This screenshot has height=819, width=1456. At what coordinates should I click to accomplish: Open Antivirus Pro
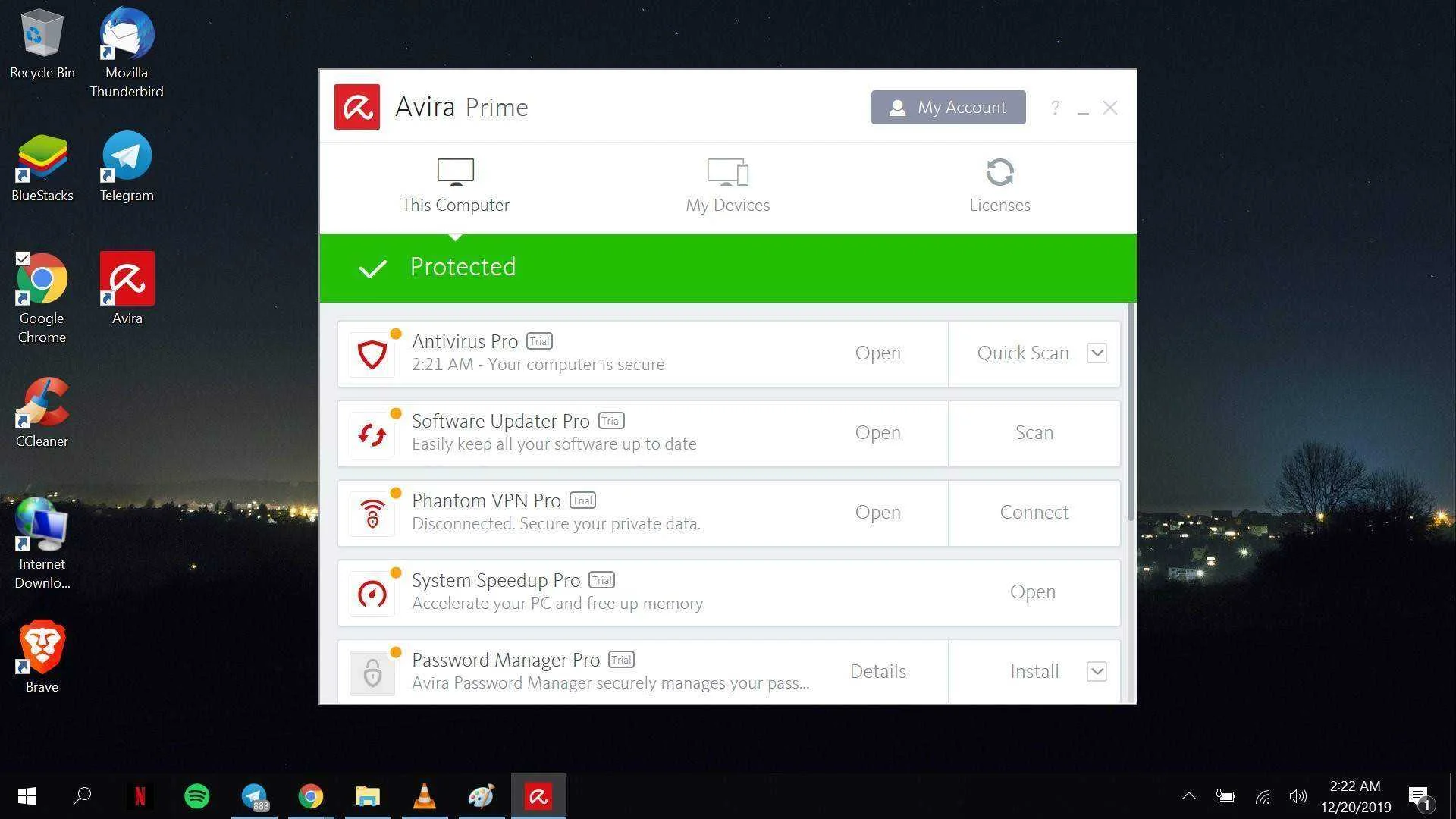pyautogui.click(x=878, y=353)
